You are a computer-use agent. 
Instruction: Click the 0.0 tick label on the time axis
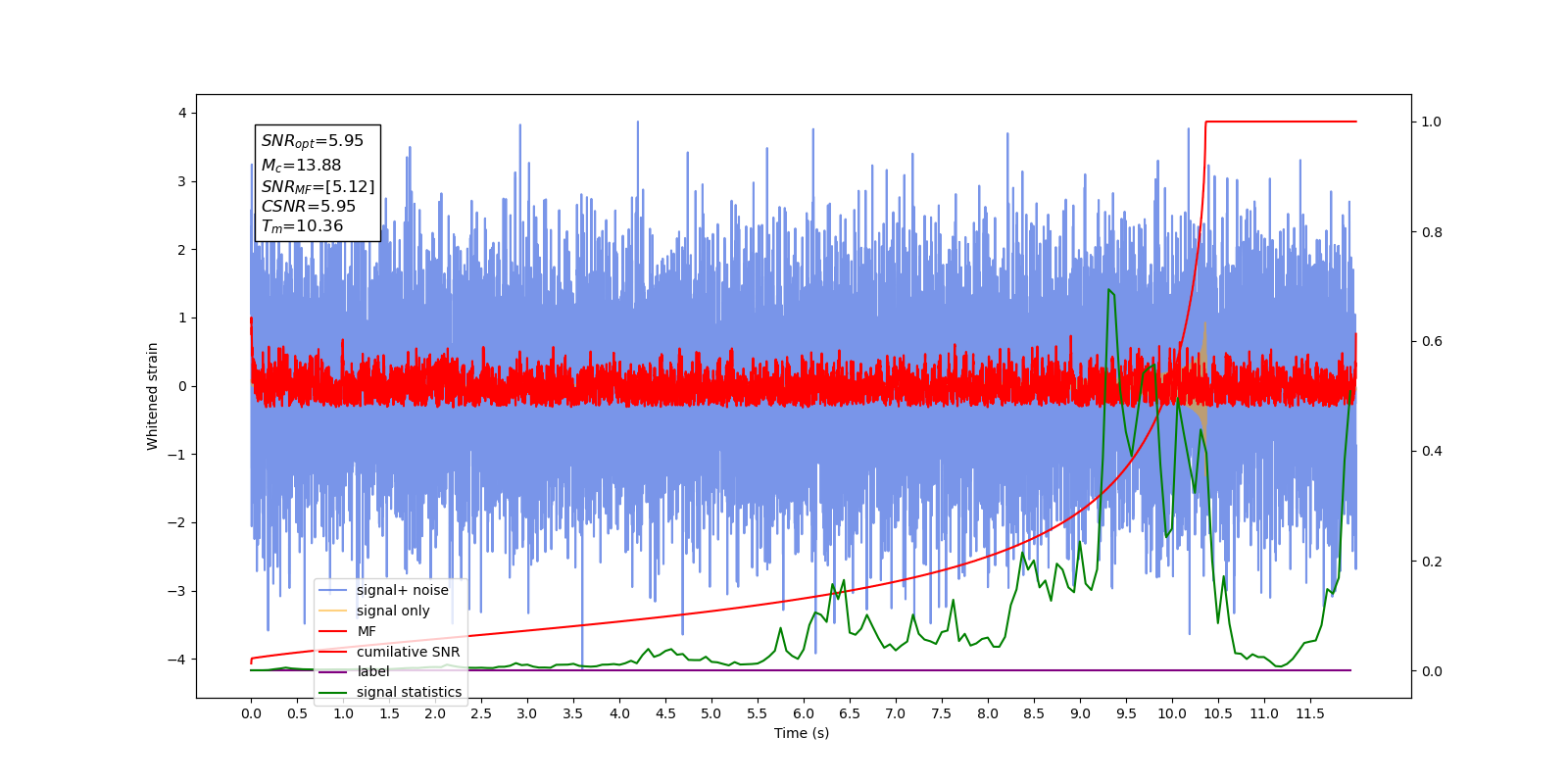[x=251, y=713]
